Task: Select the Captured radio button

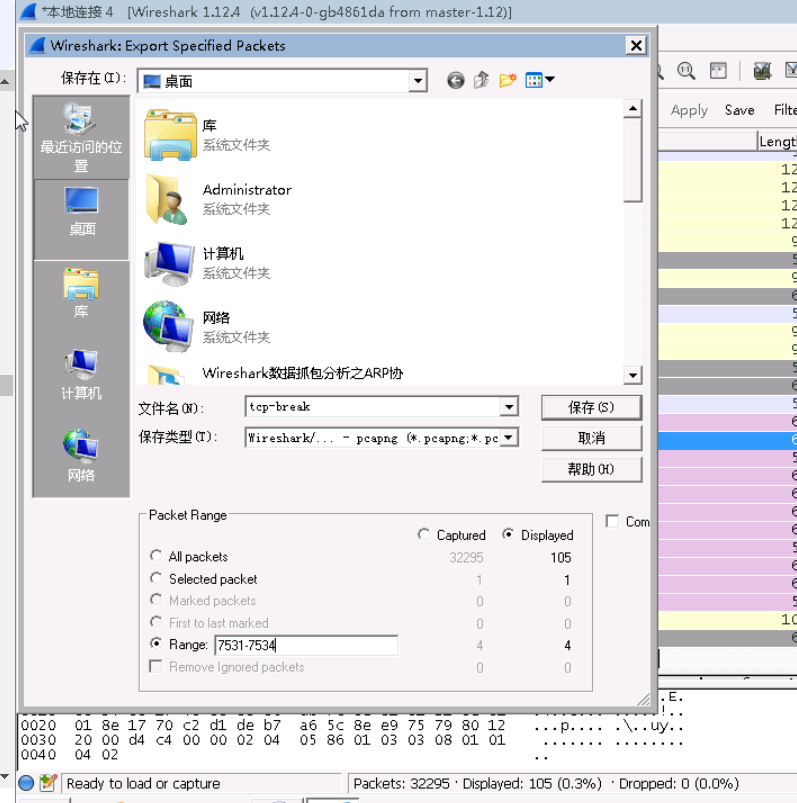Action: coord(423,534)
